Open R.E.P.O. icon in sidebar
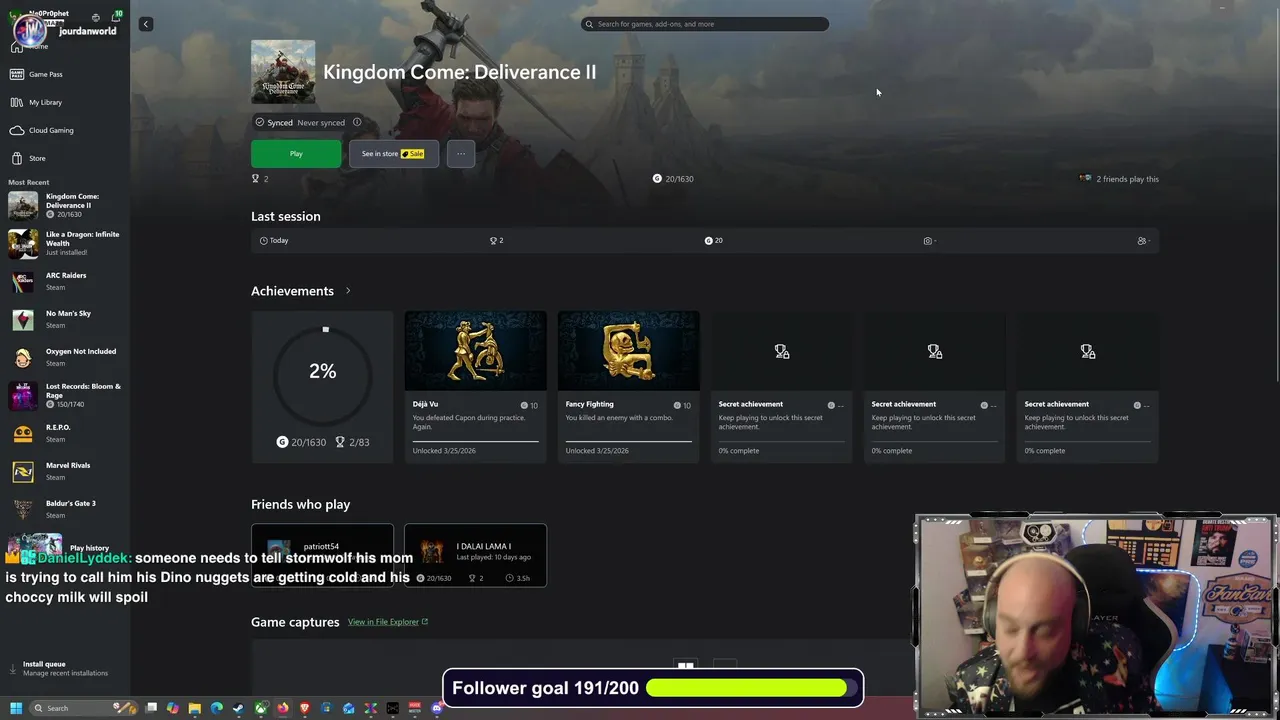The width and height of the screenshot is (1280, 720). [x=23, y=433]
